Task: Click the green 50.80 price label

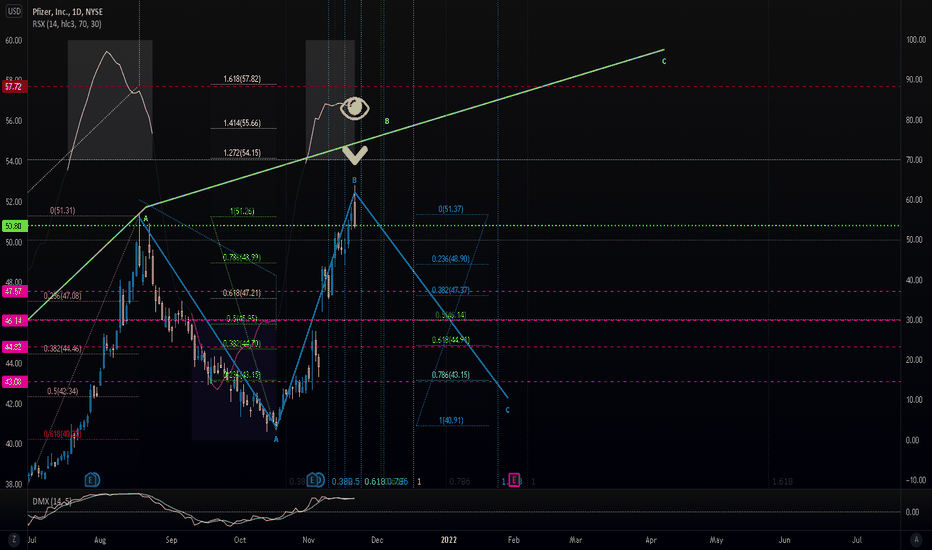Action: tap(13, 226)
